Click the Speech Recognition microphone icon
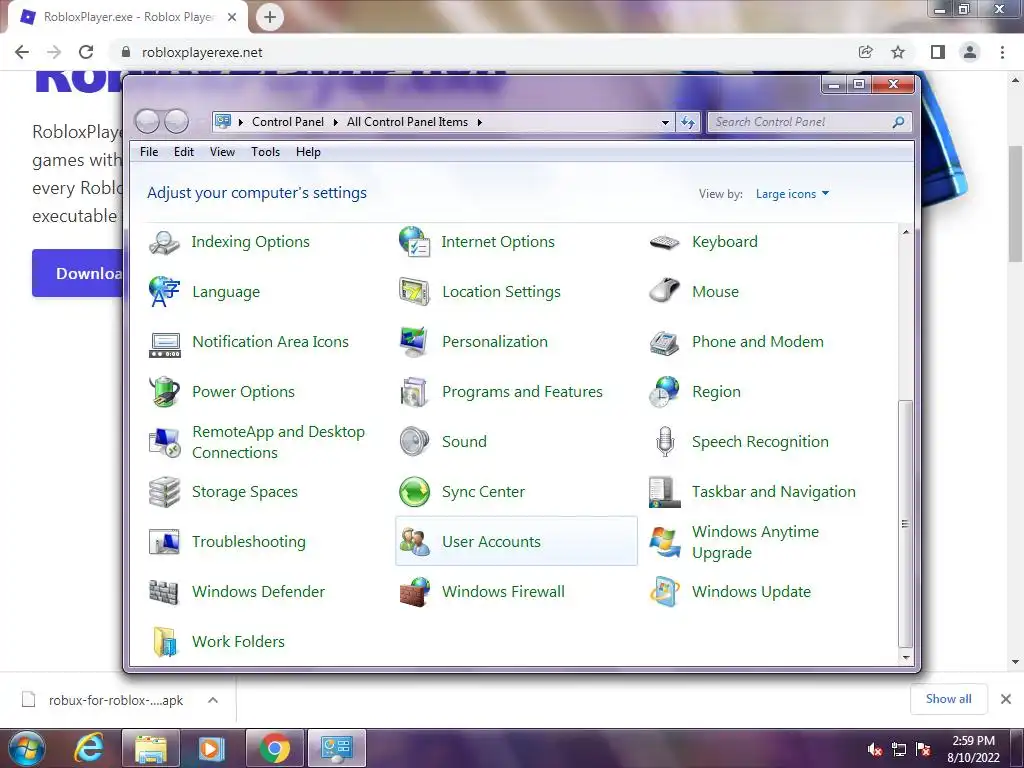 665,441
